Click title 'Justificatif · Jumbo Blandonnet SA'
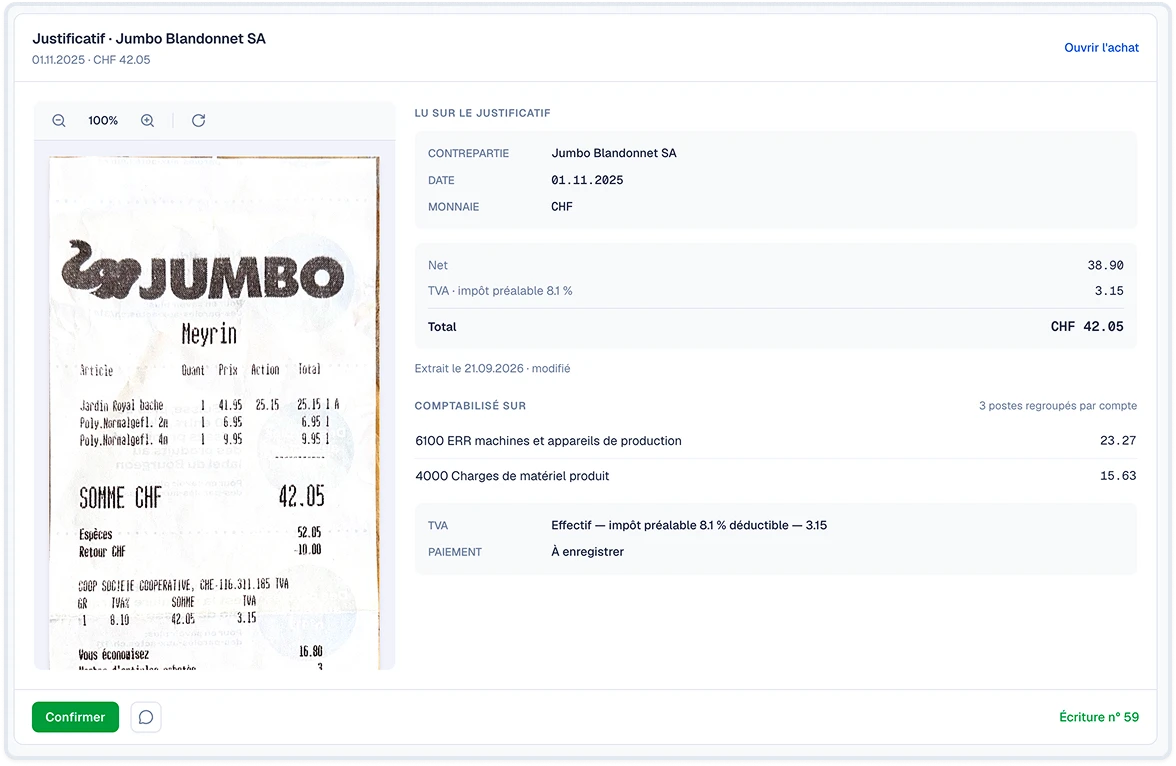The height and width of the screenshot is (766, 1176). pyautogui.click(x=148, y=38)
